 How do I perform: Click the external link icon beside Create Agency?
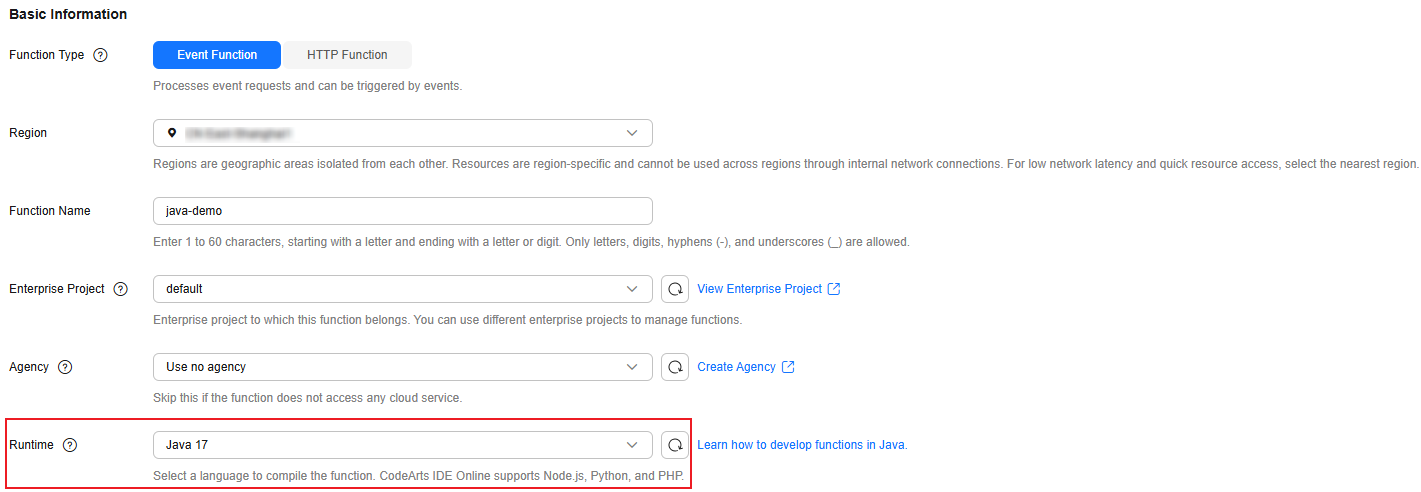point(788,367)
